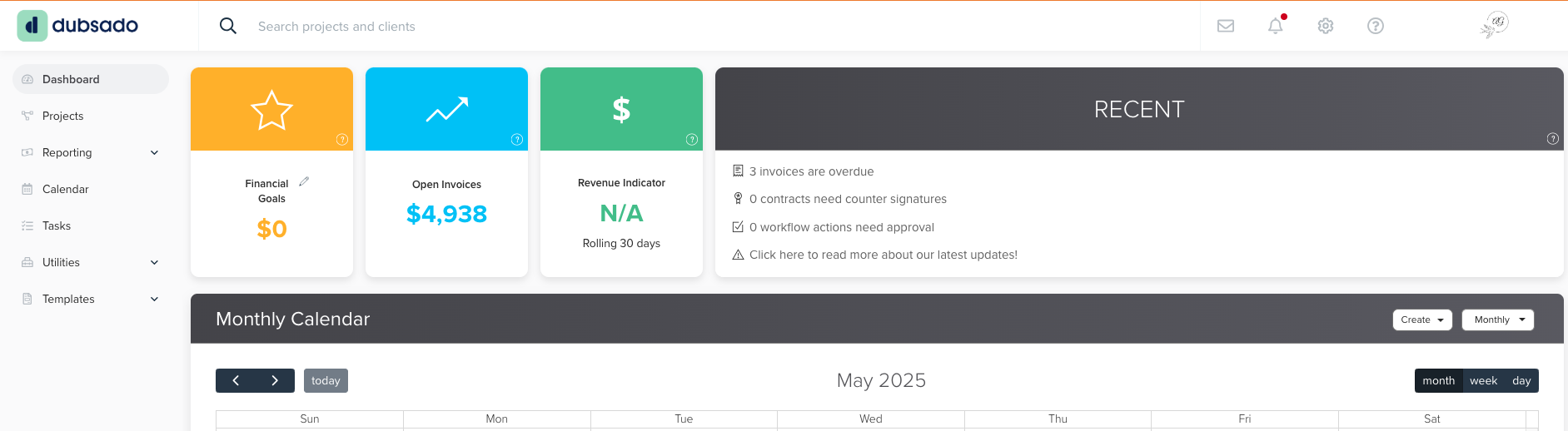Open the mail envelope icon
The image size is (1568, 431).
coord(1226,26)
